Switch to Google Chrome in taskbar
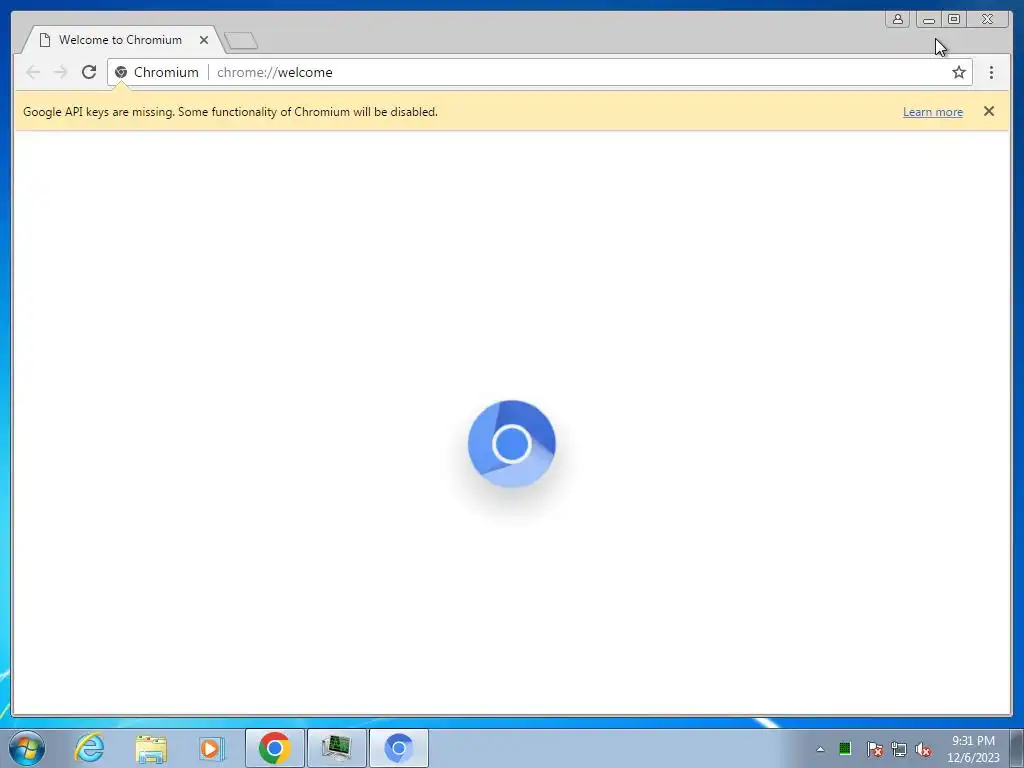 (274, 748)
